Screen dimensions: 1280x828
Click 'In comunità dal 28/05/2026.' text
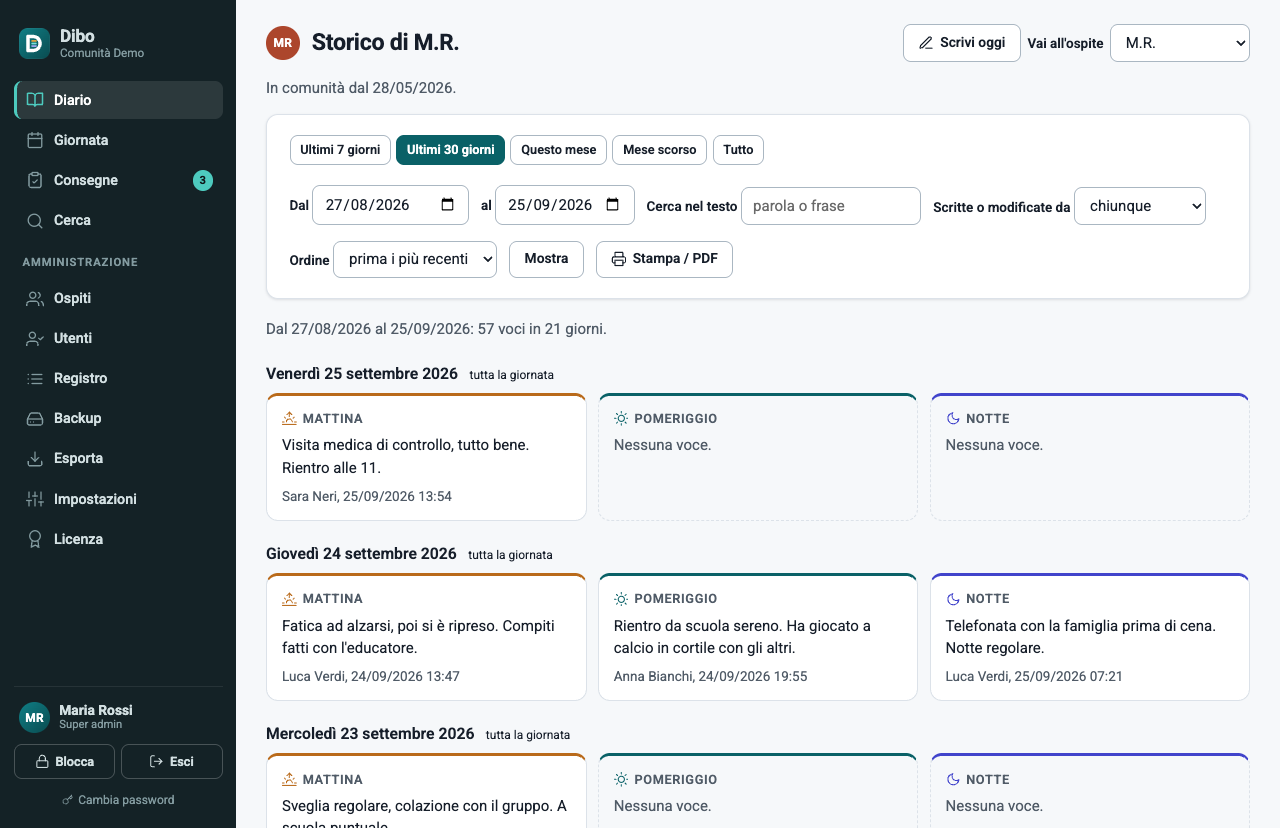pos(361,88)
